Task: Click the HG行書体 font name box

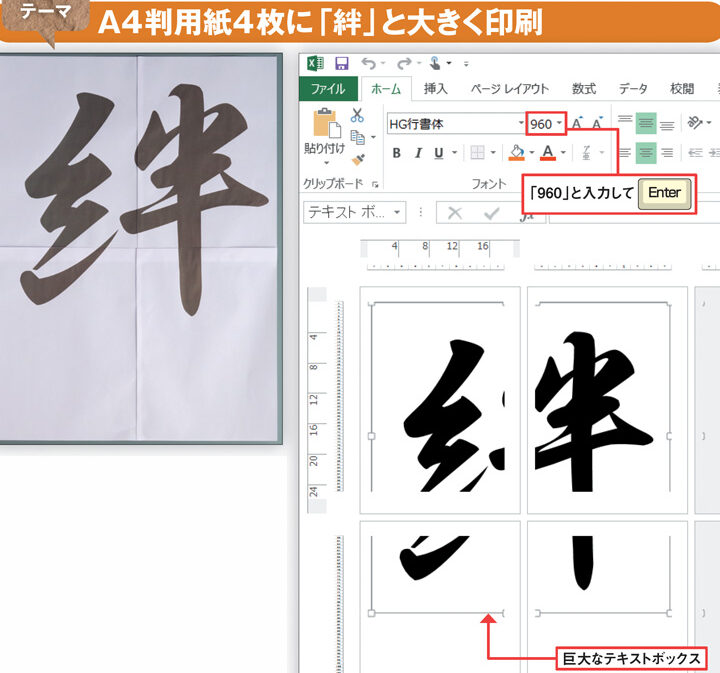Action: [452, 124]
